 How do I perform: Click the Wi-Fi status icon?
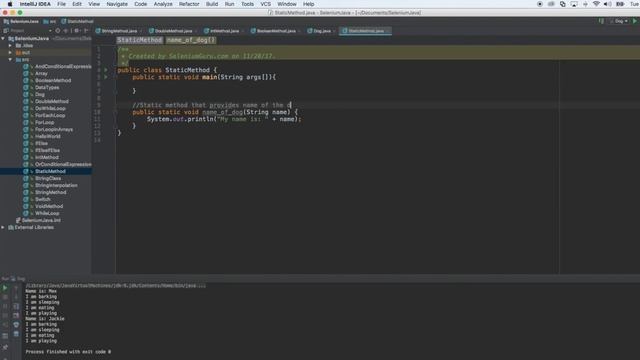click(596, 4)
